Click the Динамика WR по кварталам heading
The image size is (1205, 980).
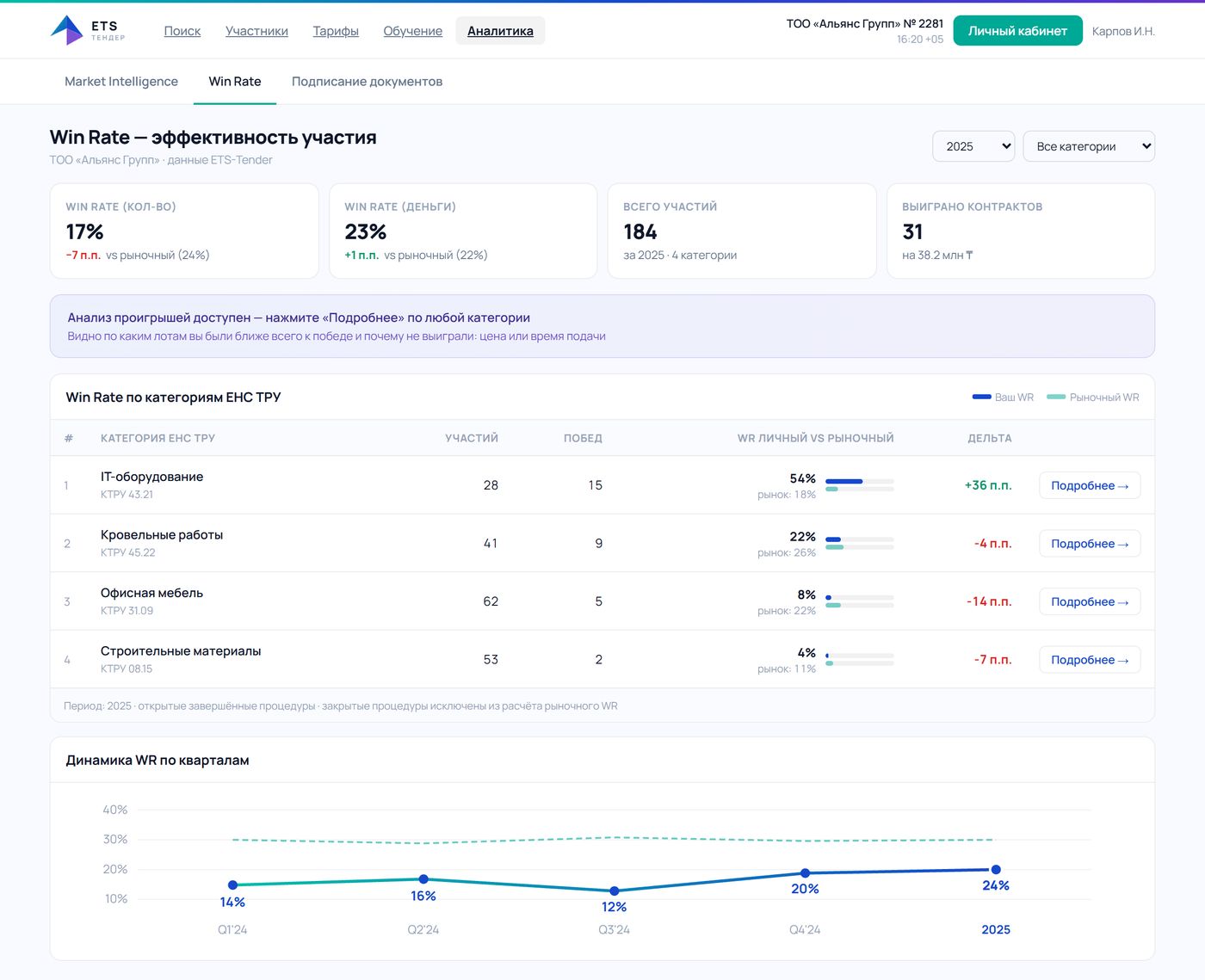158,761
